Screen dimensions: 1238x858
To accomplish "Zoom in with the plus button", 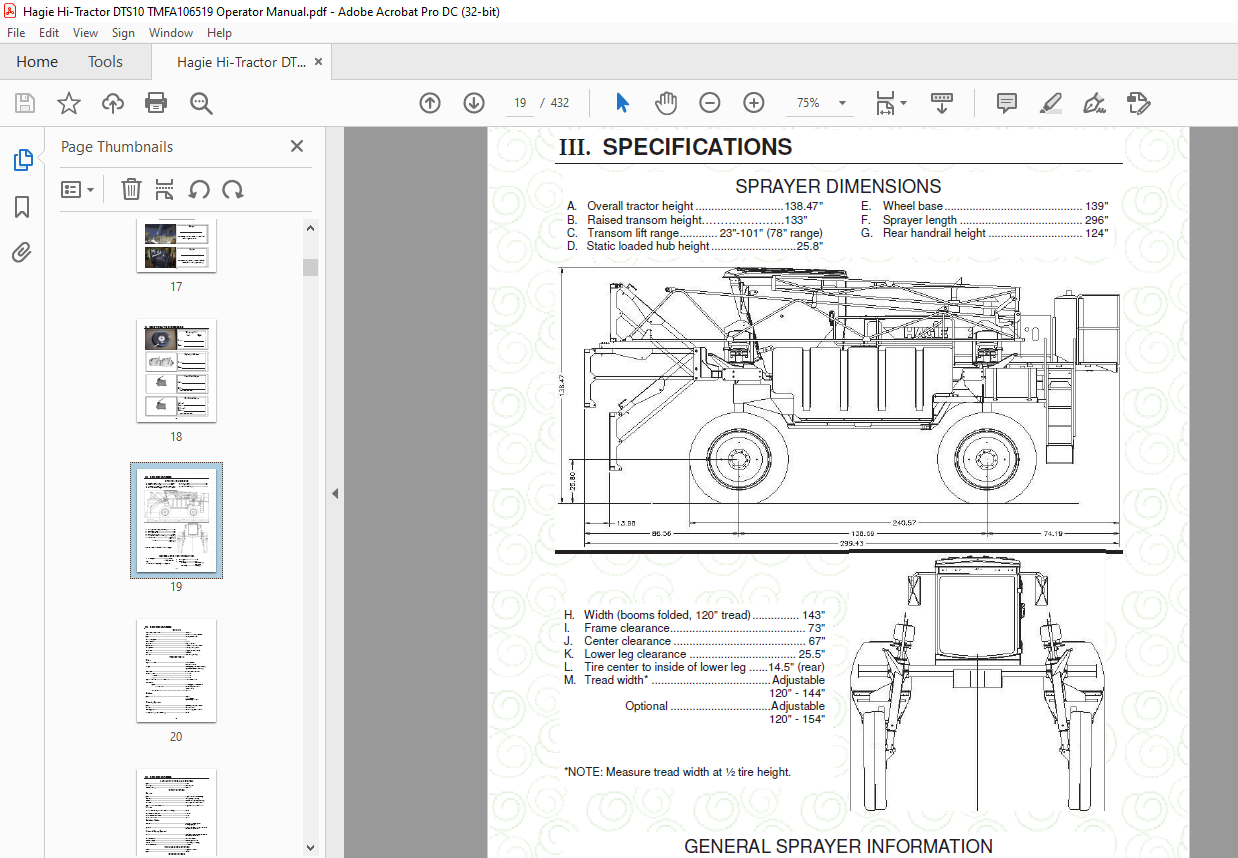I will click(x=754, y=103).
